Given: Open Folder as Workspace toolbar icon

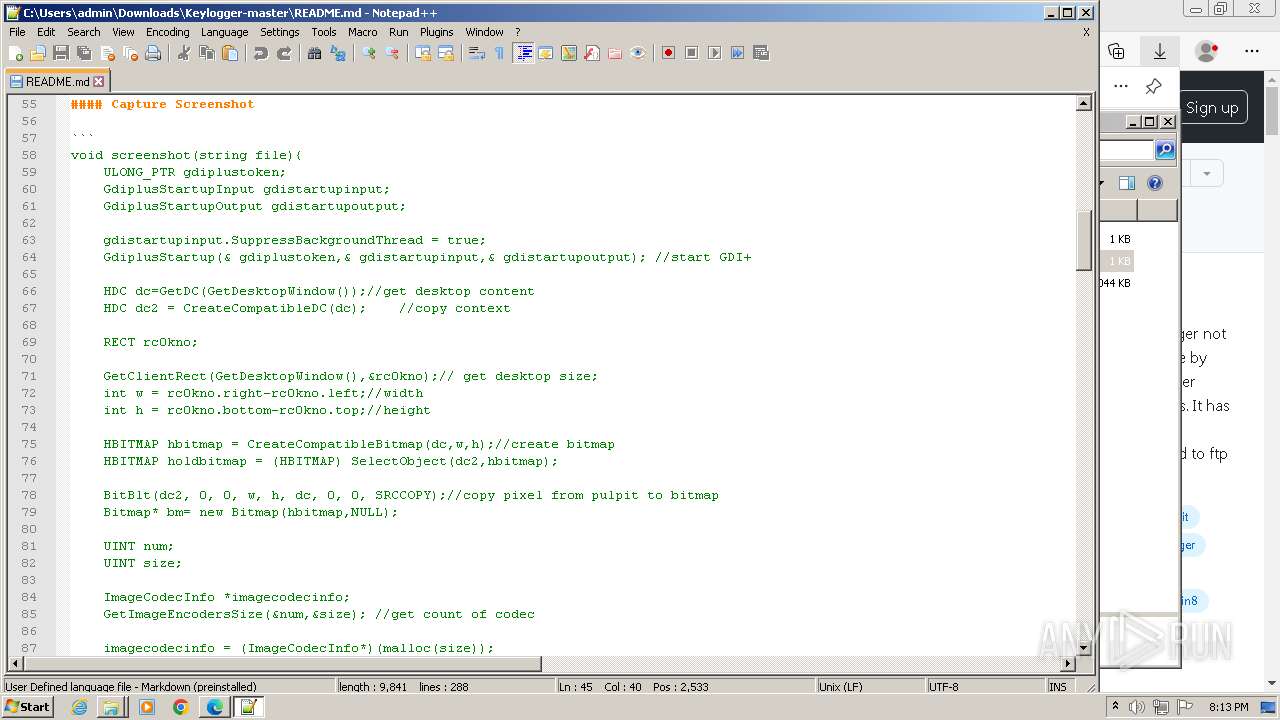Looking at the screenshot, I should pyautogui.click(x=615, y=53).
